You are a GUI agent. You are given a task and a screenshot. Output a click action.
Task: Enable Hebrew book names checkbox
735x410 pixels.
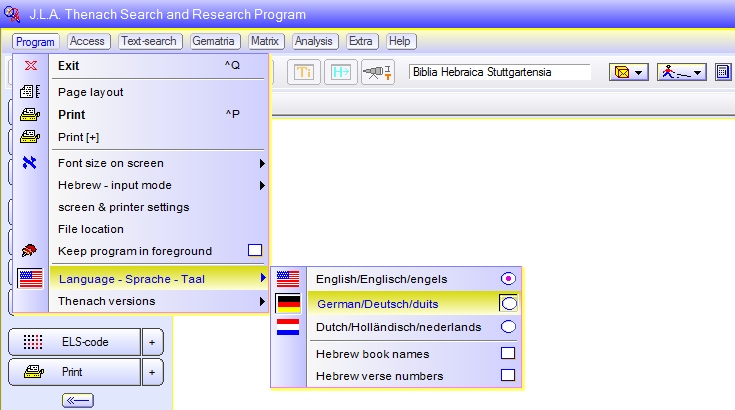point(508,353)
